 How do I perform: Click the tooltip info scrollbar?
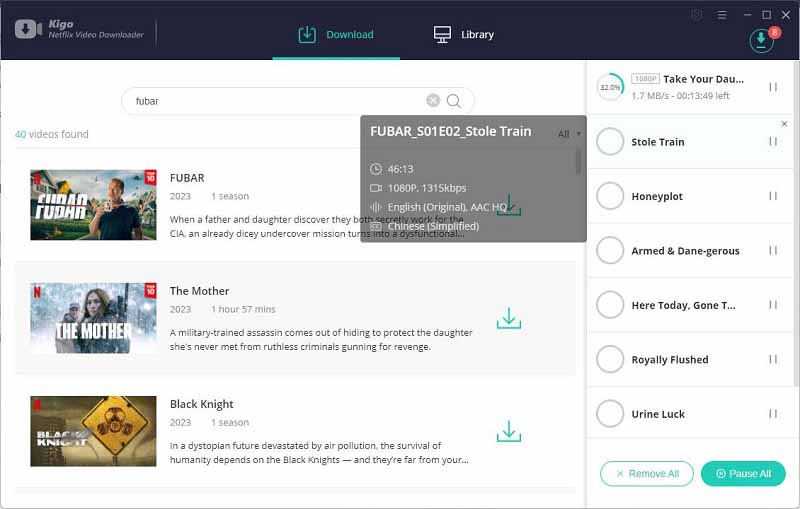click(578, 161)
